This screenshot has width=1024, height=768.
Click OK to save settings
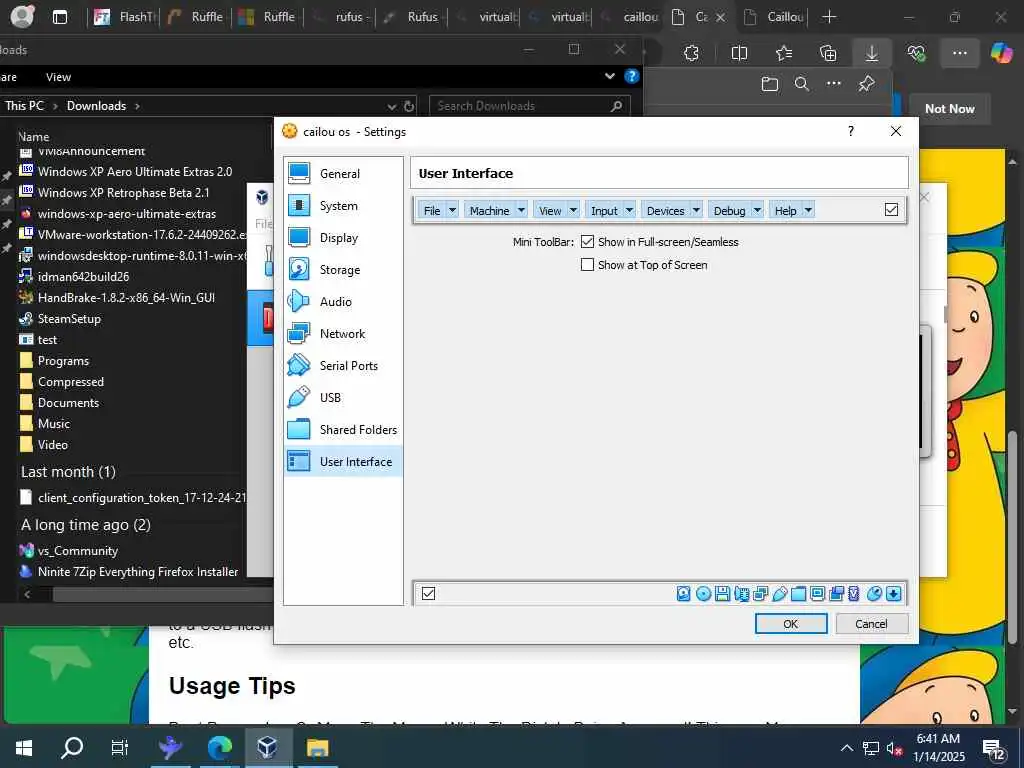[791, 624]
